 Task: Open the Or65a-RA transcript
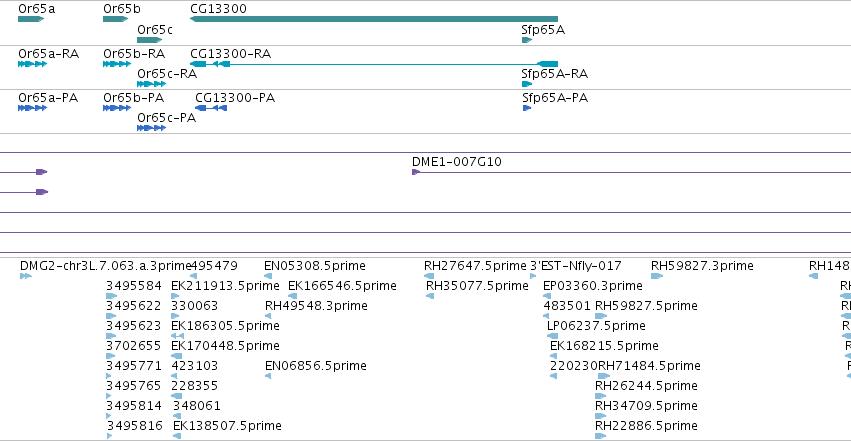(x=33, y=64)
